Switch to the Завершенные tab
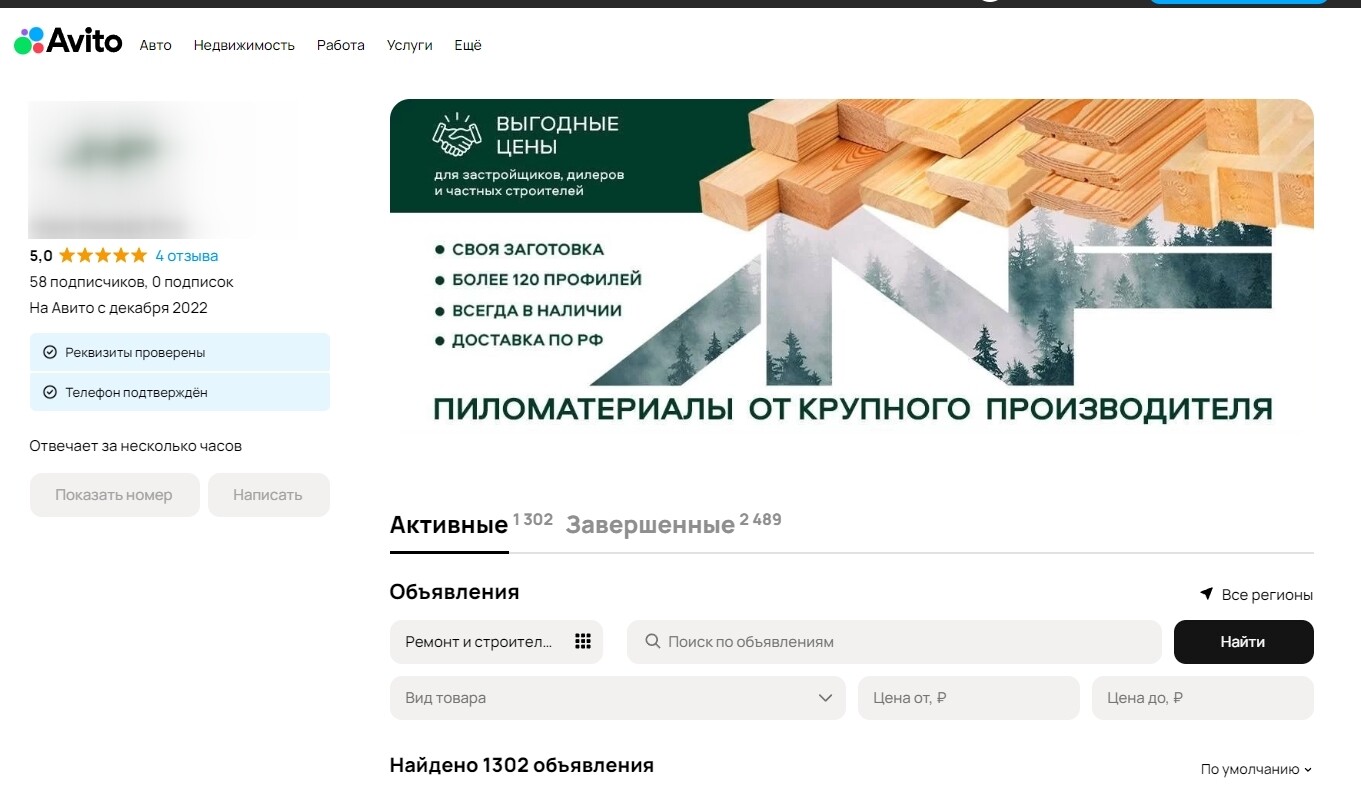1361x785 pixels. point(651,525)
